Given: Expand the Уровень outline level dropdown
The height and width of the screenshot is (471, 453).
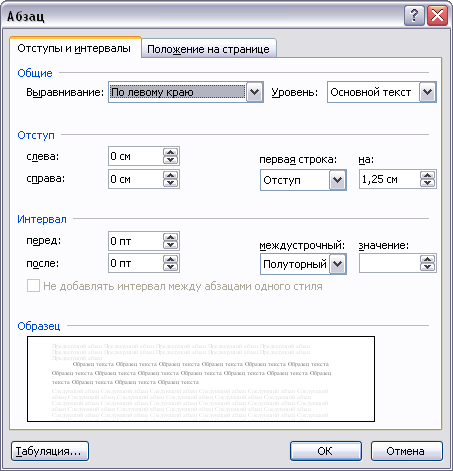Looking at the screenshot, I should (x=428, y=92).
